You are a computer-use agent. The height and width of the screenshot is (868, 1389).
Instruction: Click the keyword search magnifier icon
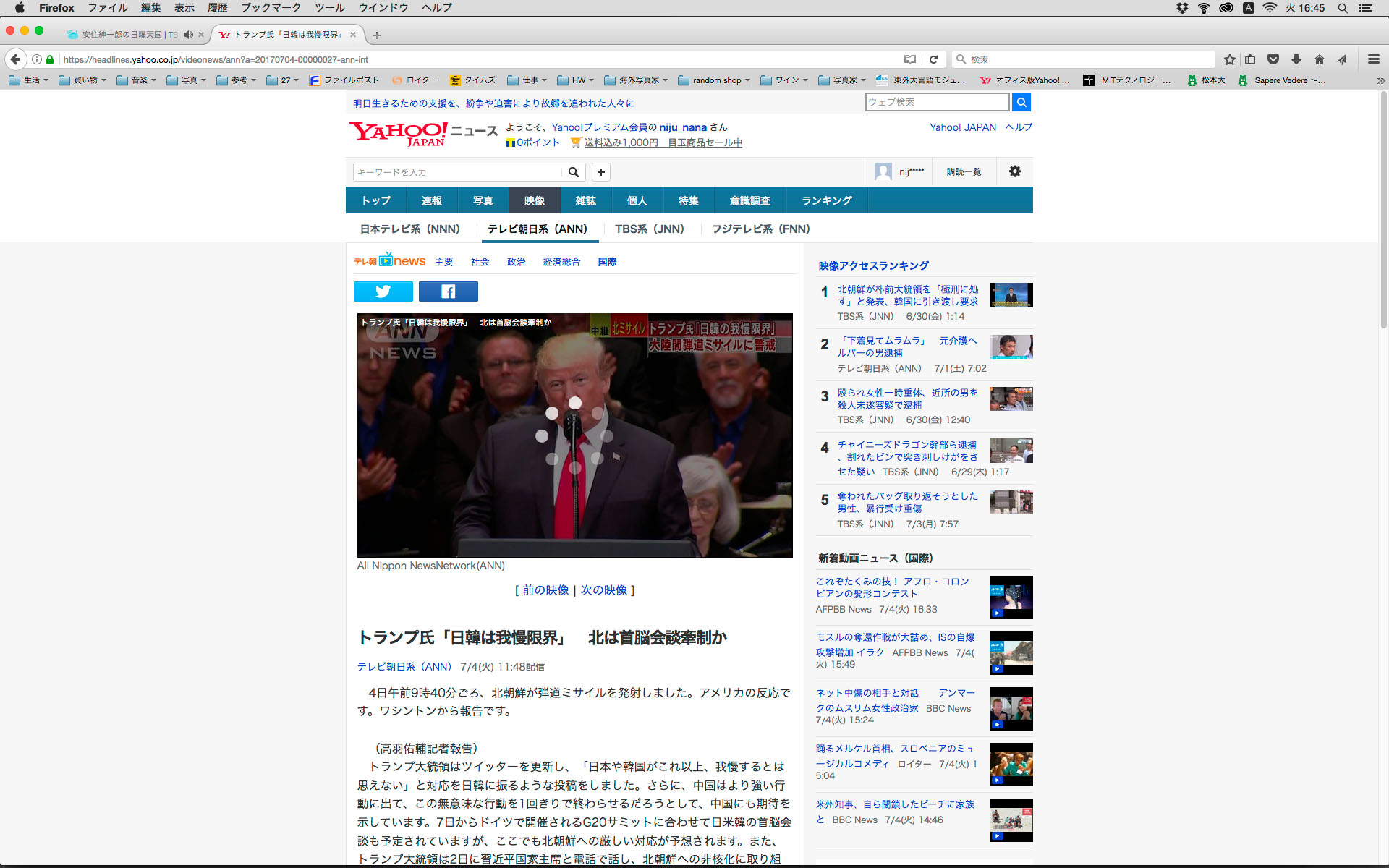coord(573,172)
